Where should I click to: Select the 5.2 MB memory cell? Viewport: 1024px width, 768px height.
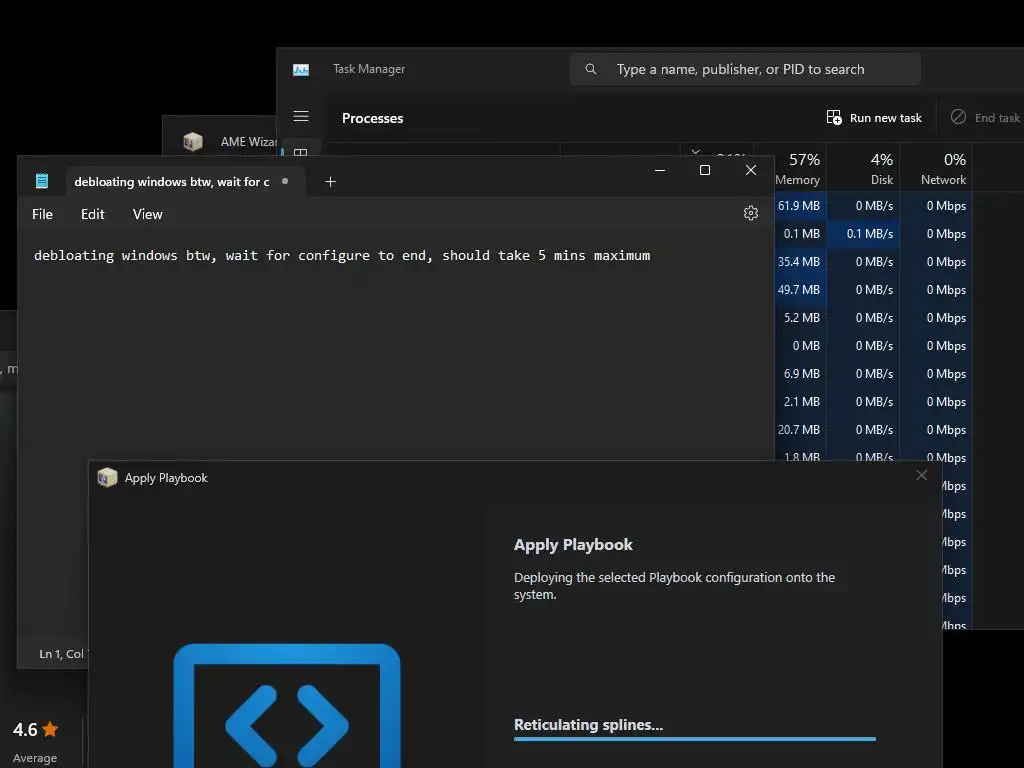(800, 318)
